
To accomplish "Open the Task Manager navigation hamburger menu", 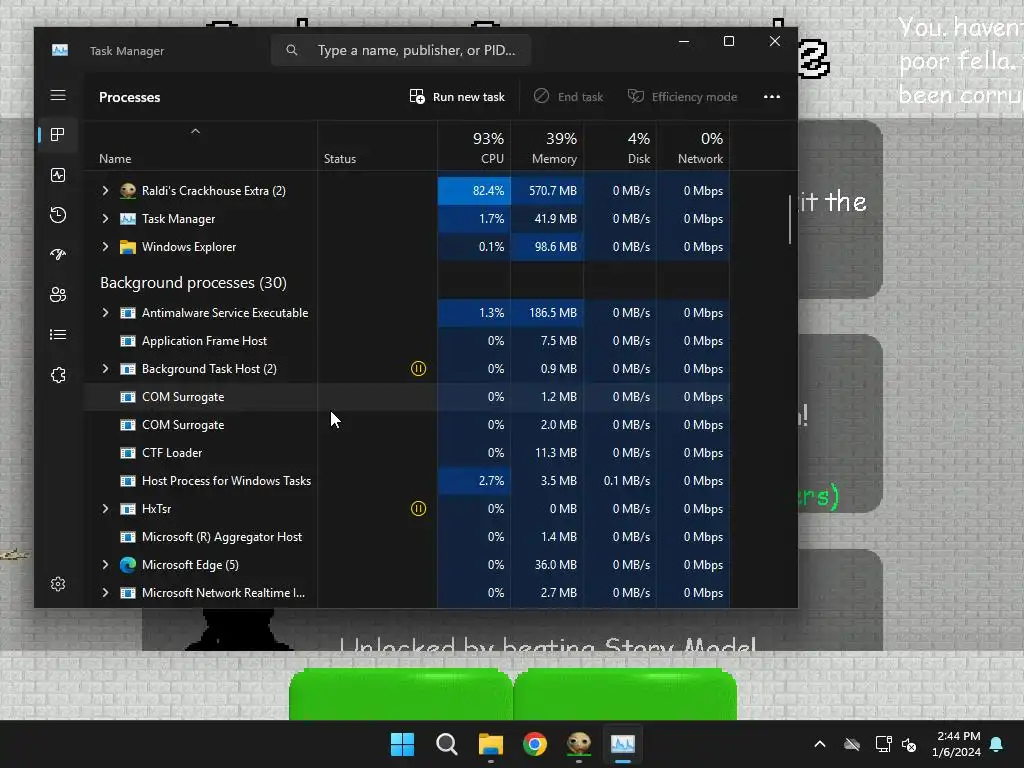I will (x=58, y=95).
